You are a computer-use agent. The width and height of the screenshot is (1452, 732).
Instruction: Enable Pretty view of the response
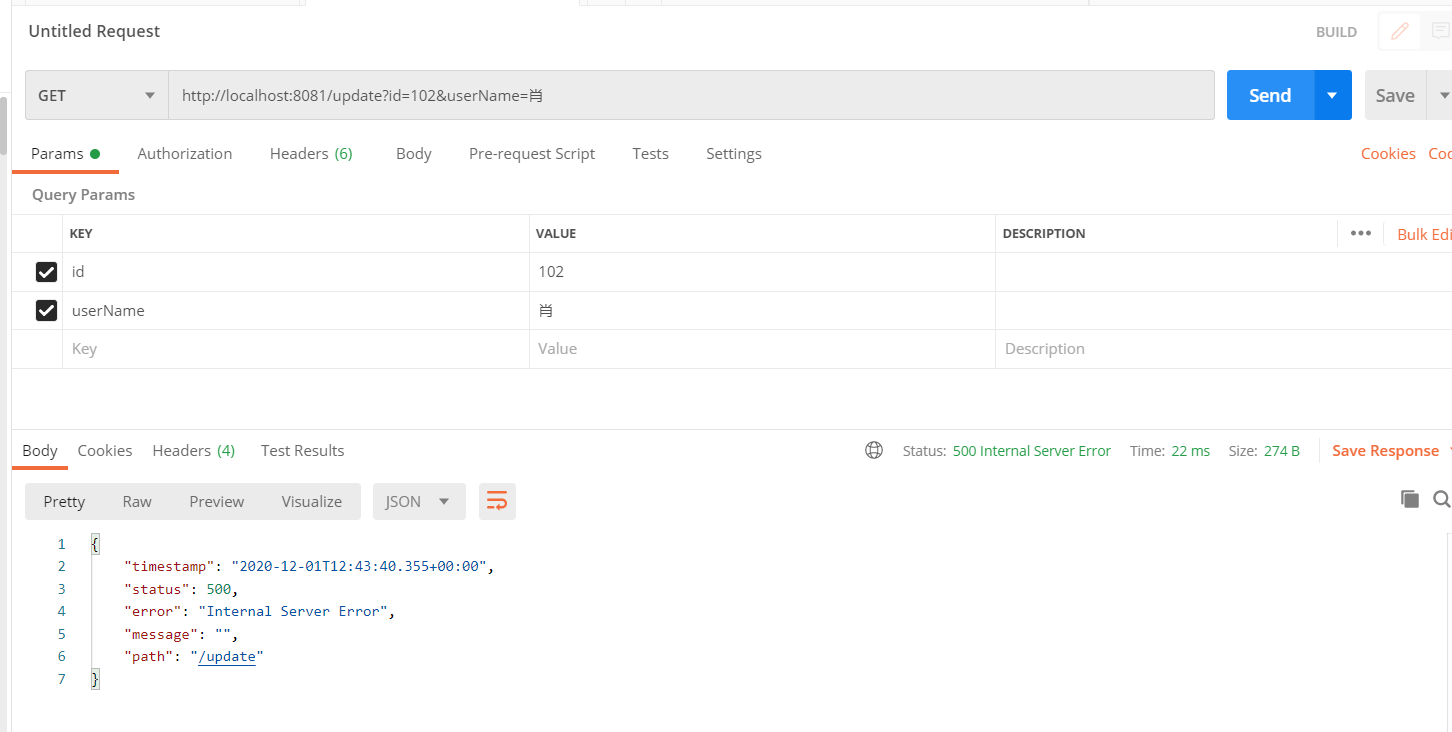point(63,501)
